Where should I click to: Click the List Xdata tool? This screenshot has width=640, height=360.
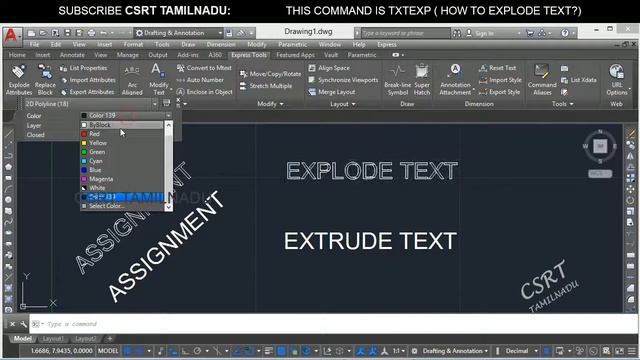tap(578, 80)
